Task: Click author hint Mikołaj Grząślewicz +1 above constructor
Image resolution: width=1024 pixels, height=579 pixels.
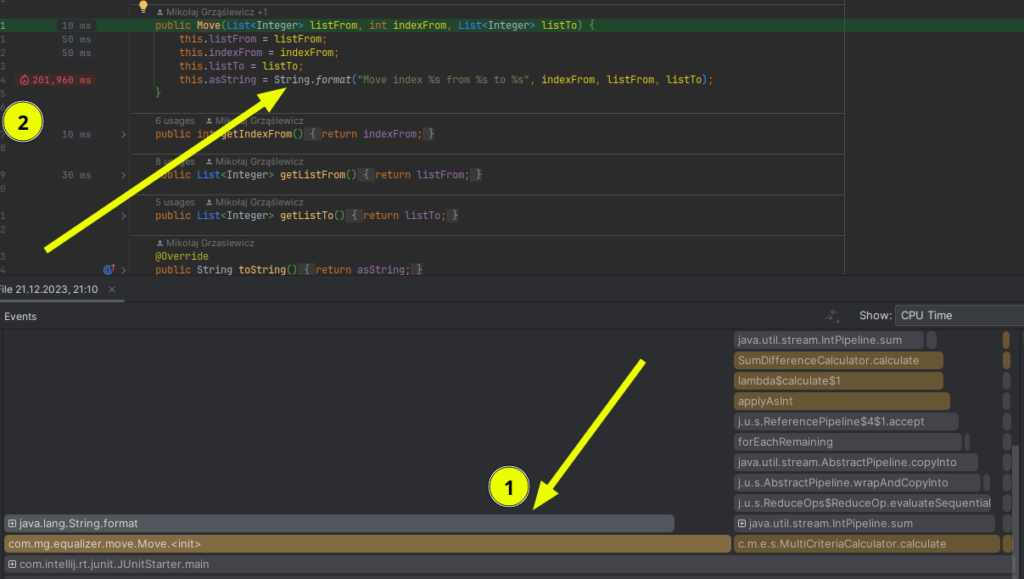Action: tap(212, 12)
